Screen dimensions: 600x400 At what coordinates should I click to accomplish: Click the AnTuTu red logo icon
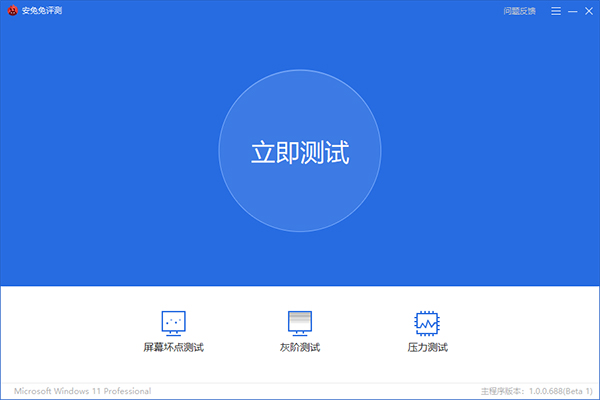12,11
